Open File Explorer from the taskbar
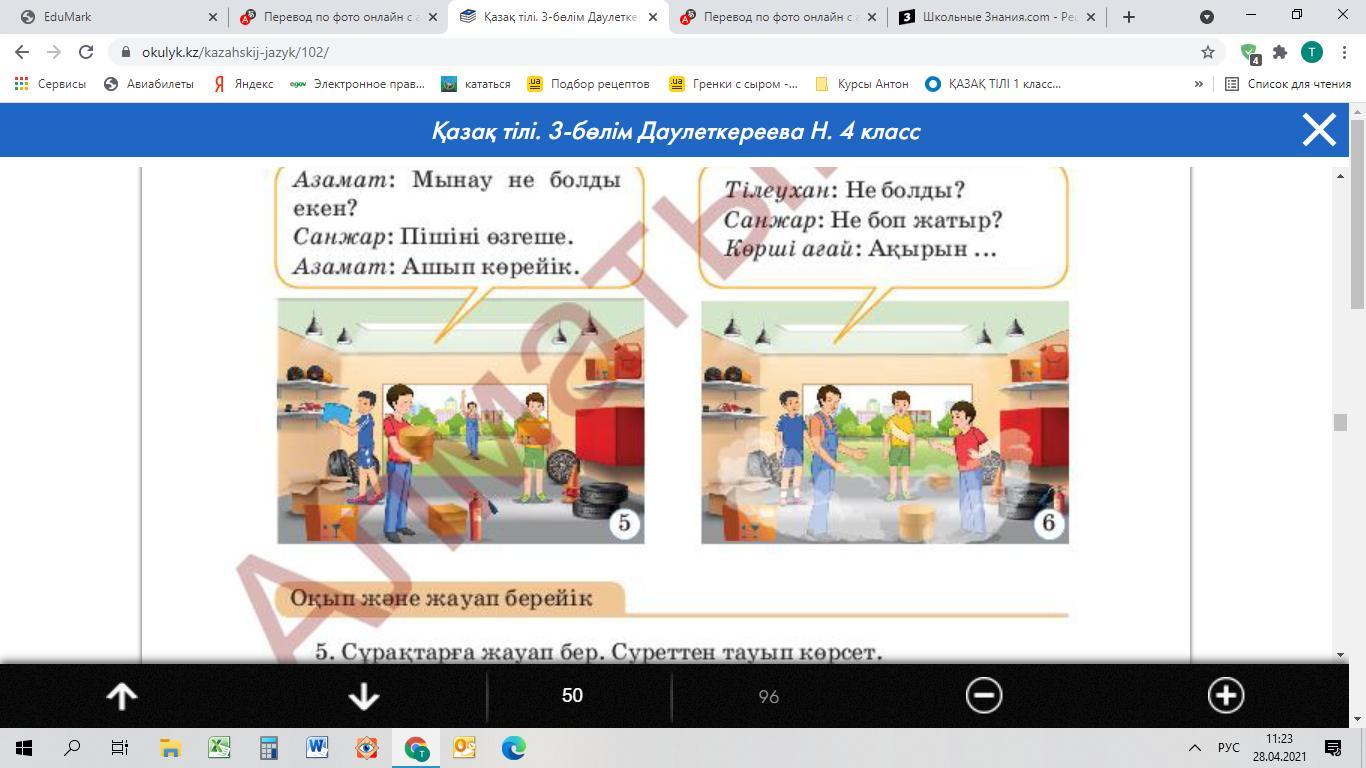Viewport: 1366px width, 768px height. coord(169,748)
